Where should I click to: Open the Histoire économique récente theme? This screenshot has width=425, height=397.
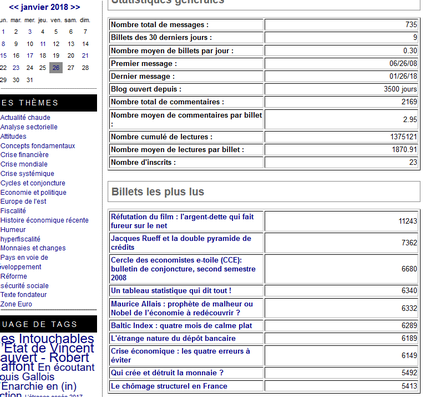coord(44,220)
